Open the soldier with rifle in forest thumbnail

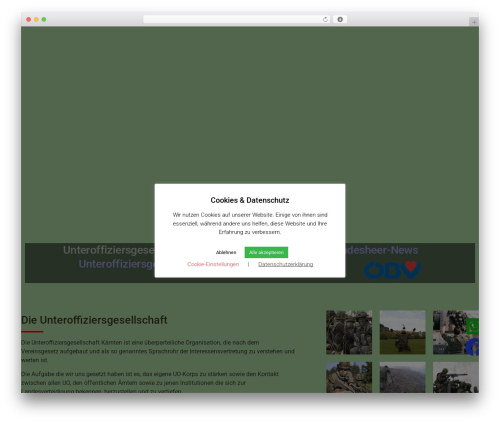tap(349, 377)
